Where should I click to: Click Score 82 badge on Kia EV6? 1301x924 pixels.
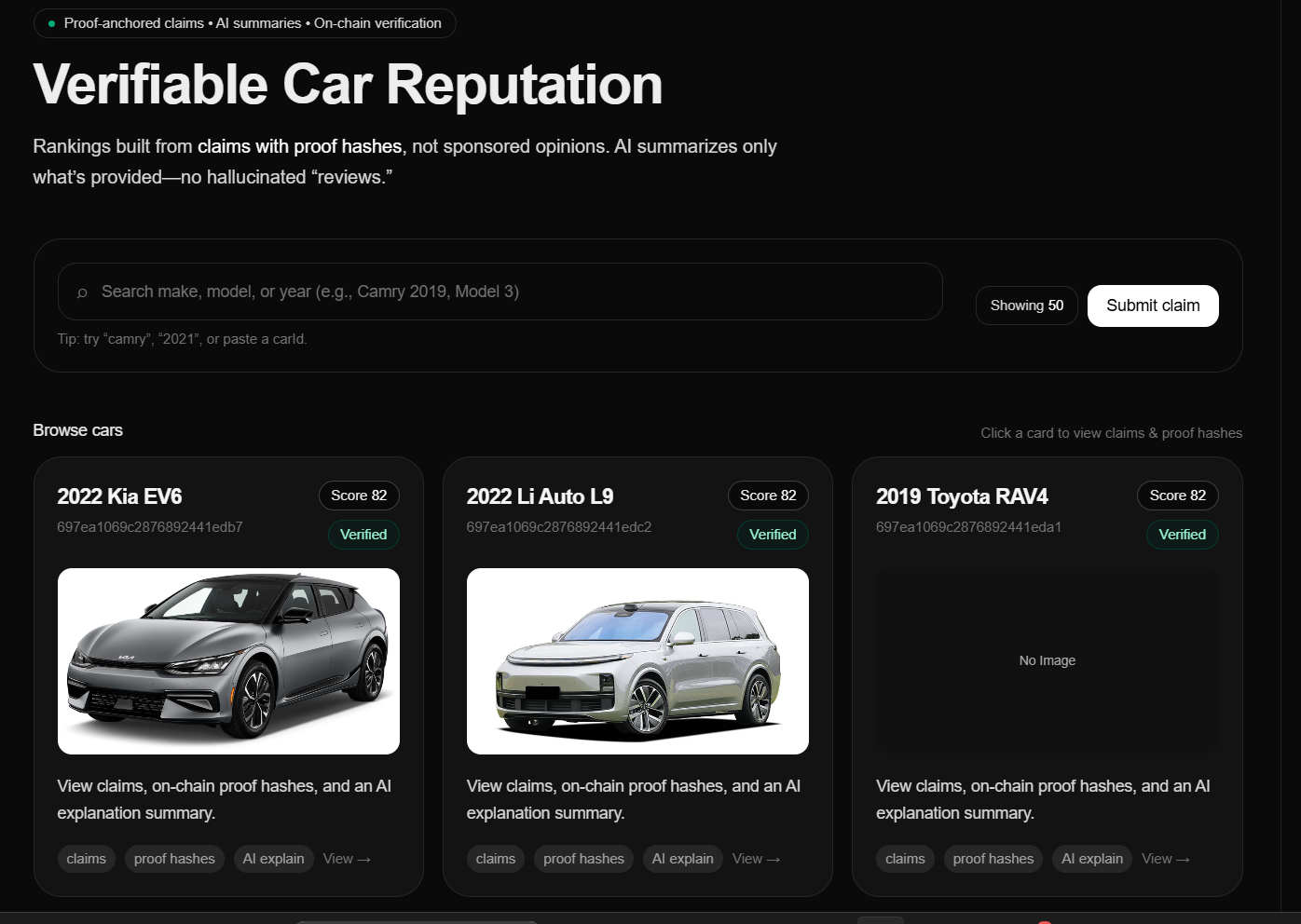(x=359, y=496)
